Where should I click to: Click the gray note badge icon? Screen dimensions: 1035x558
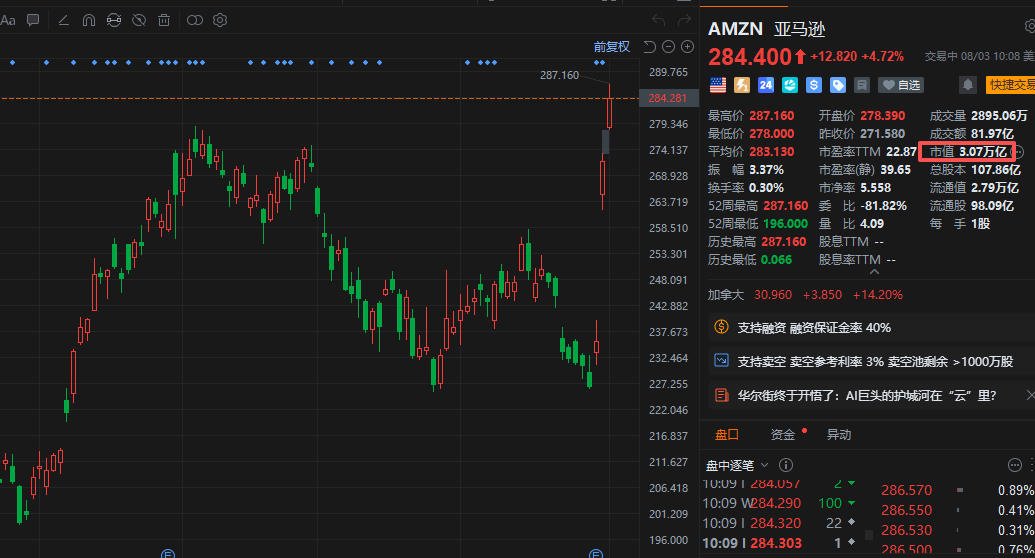(x=861, y=85)
